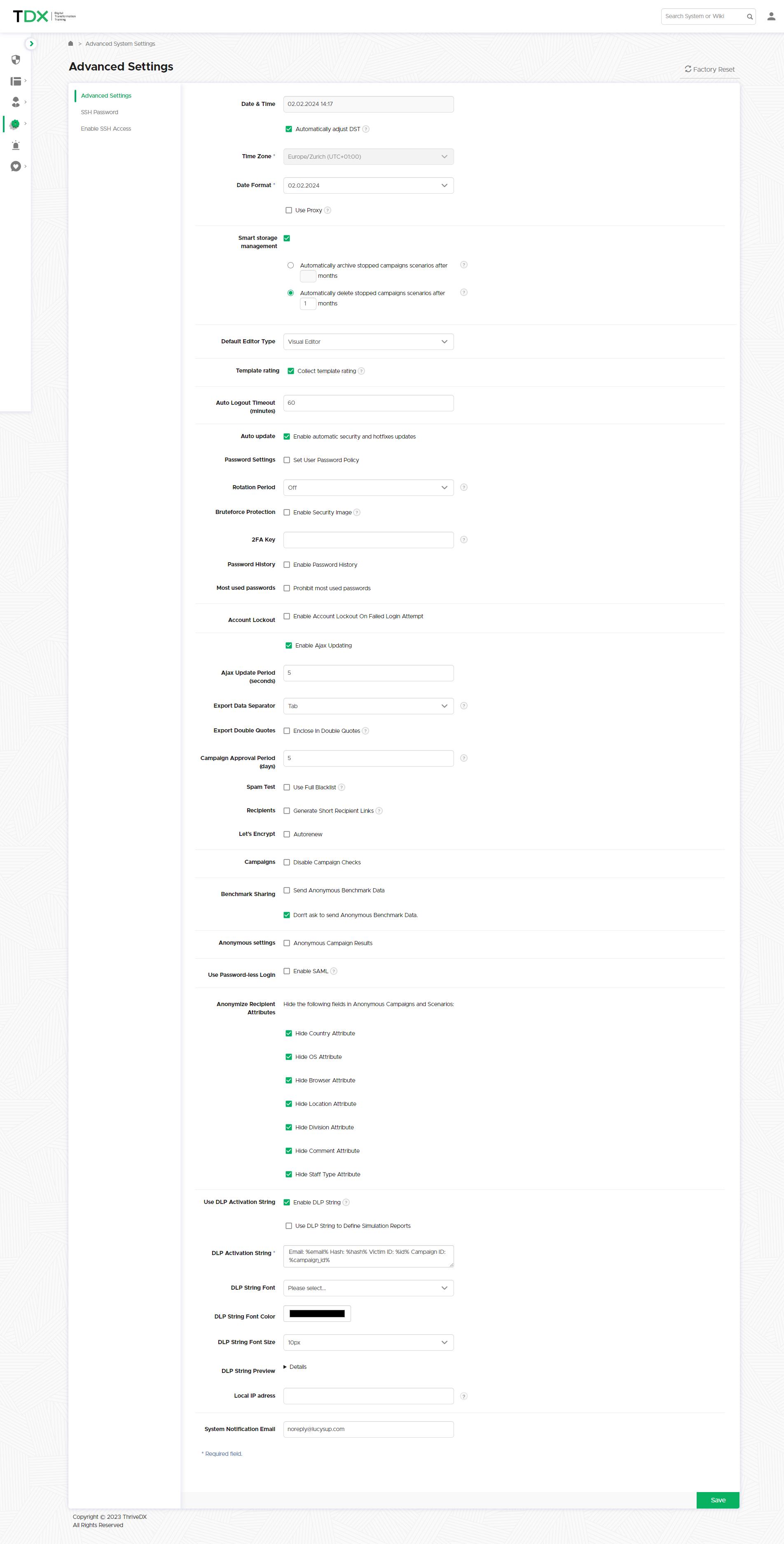Click the System Notification Email input field

click(x=368, y=1429)
